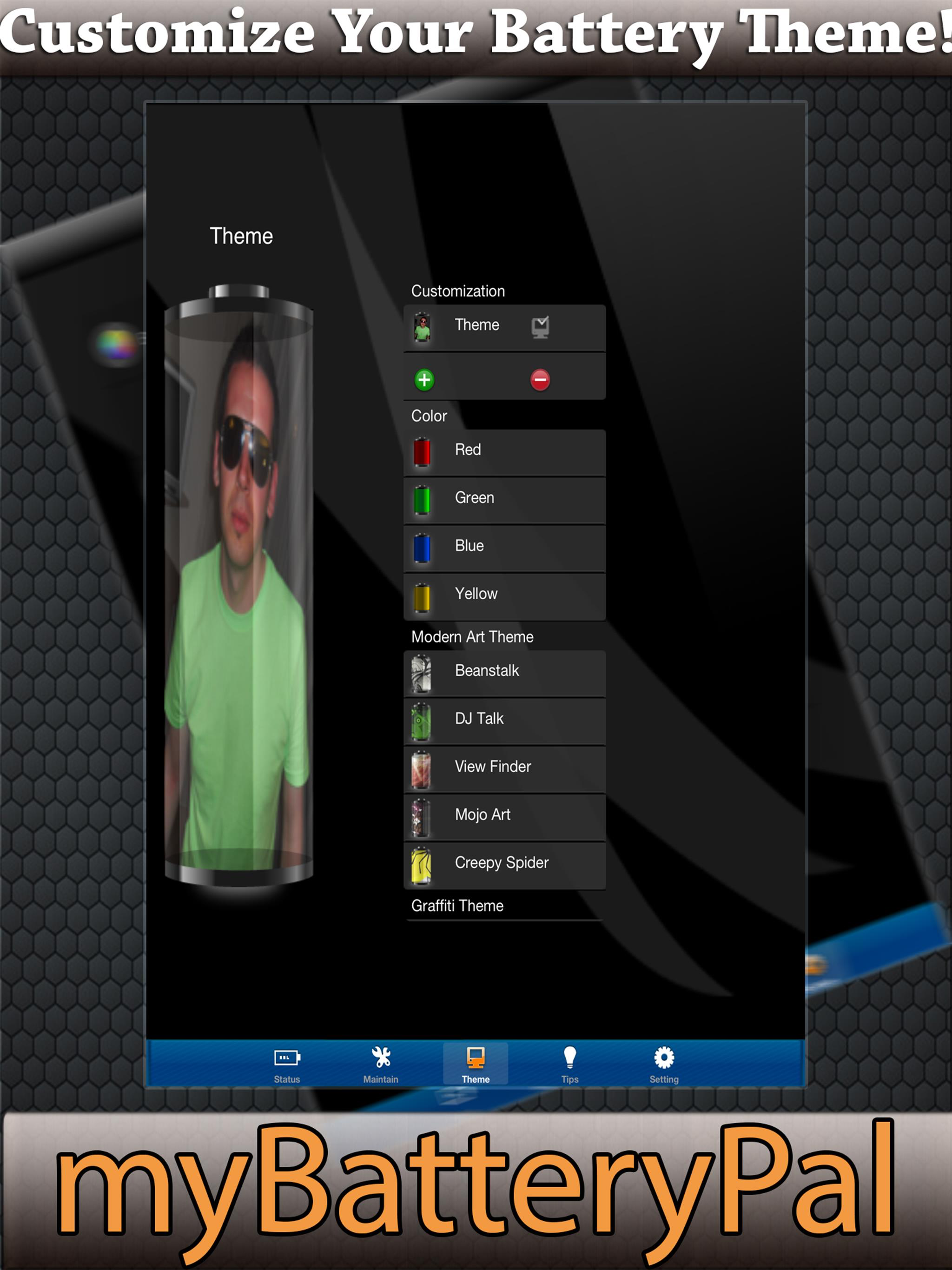Click the custom photo Theme row thumbnail
The image size is (952, 1270).
[422, 327]
